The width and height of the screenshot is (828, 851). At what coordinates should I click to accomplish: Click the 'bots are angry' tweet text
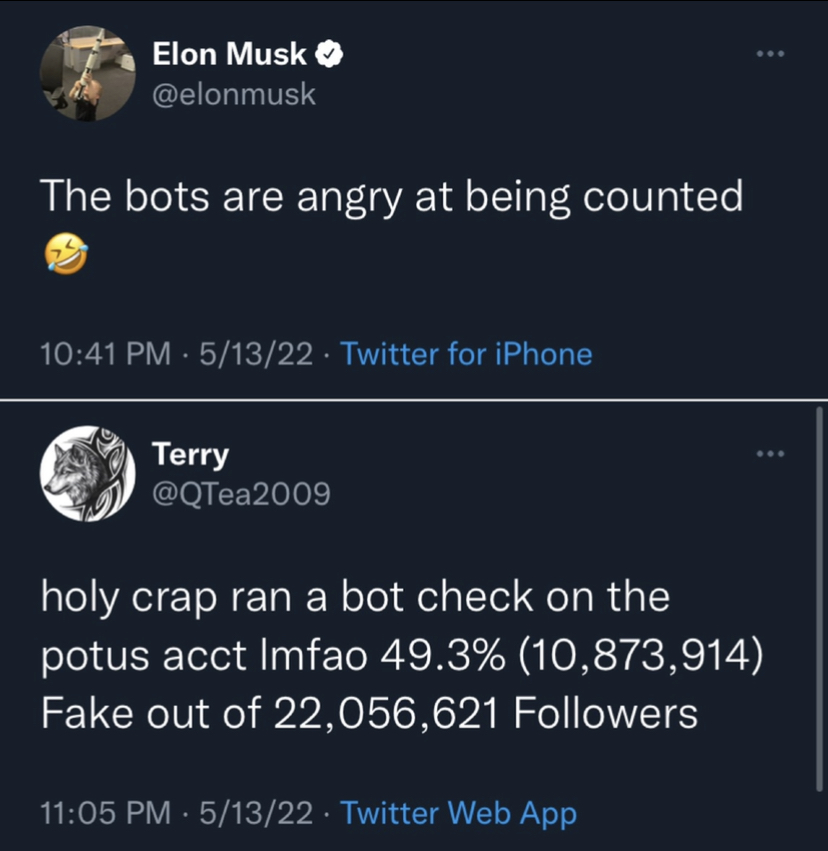coord(392,197)
